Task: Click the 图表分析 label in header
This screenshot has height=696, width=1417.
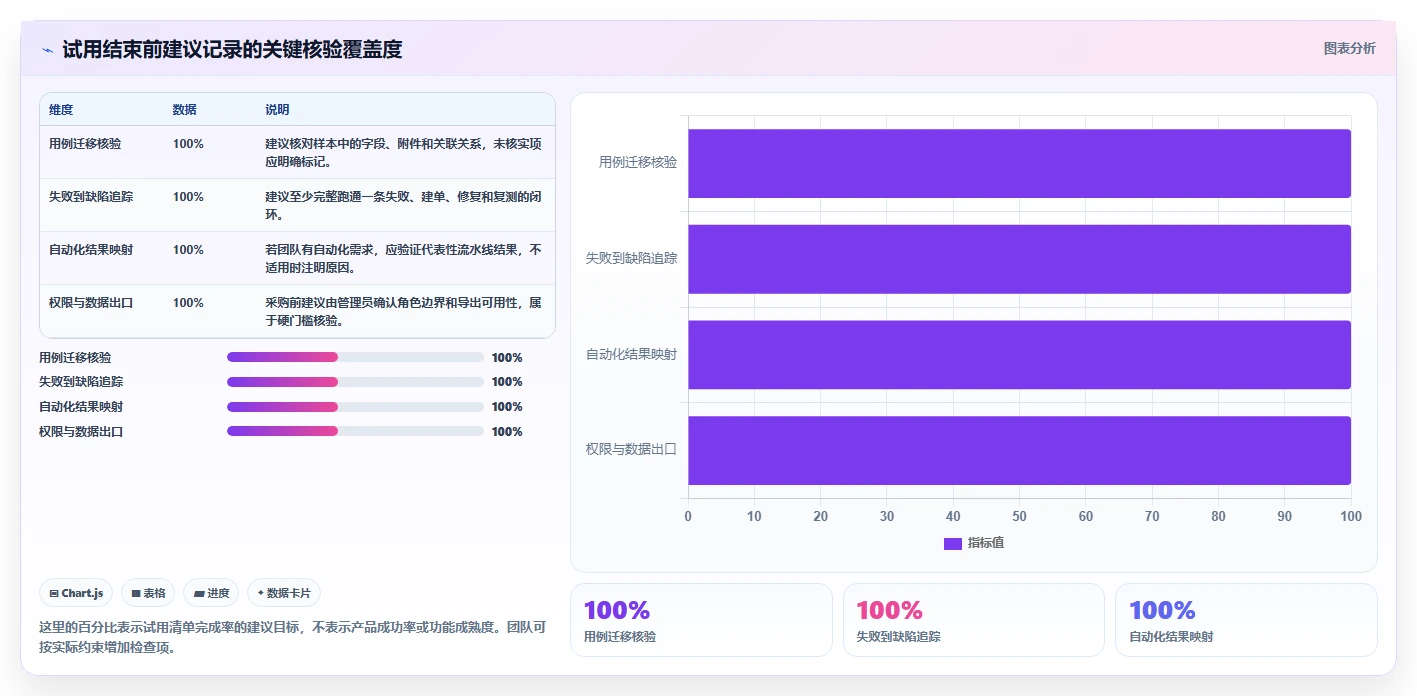Action: pyautogui.click(x=1349, y=48)
